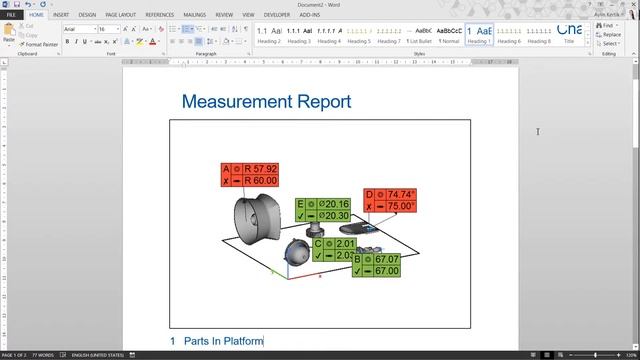Switch to Web Layout view
Image resolution: width=640 pixels, height=360 pixels.
[x=560, y=355]
